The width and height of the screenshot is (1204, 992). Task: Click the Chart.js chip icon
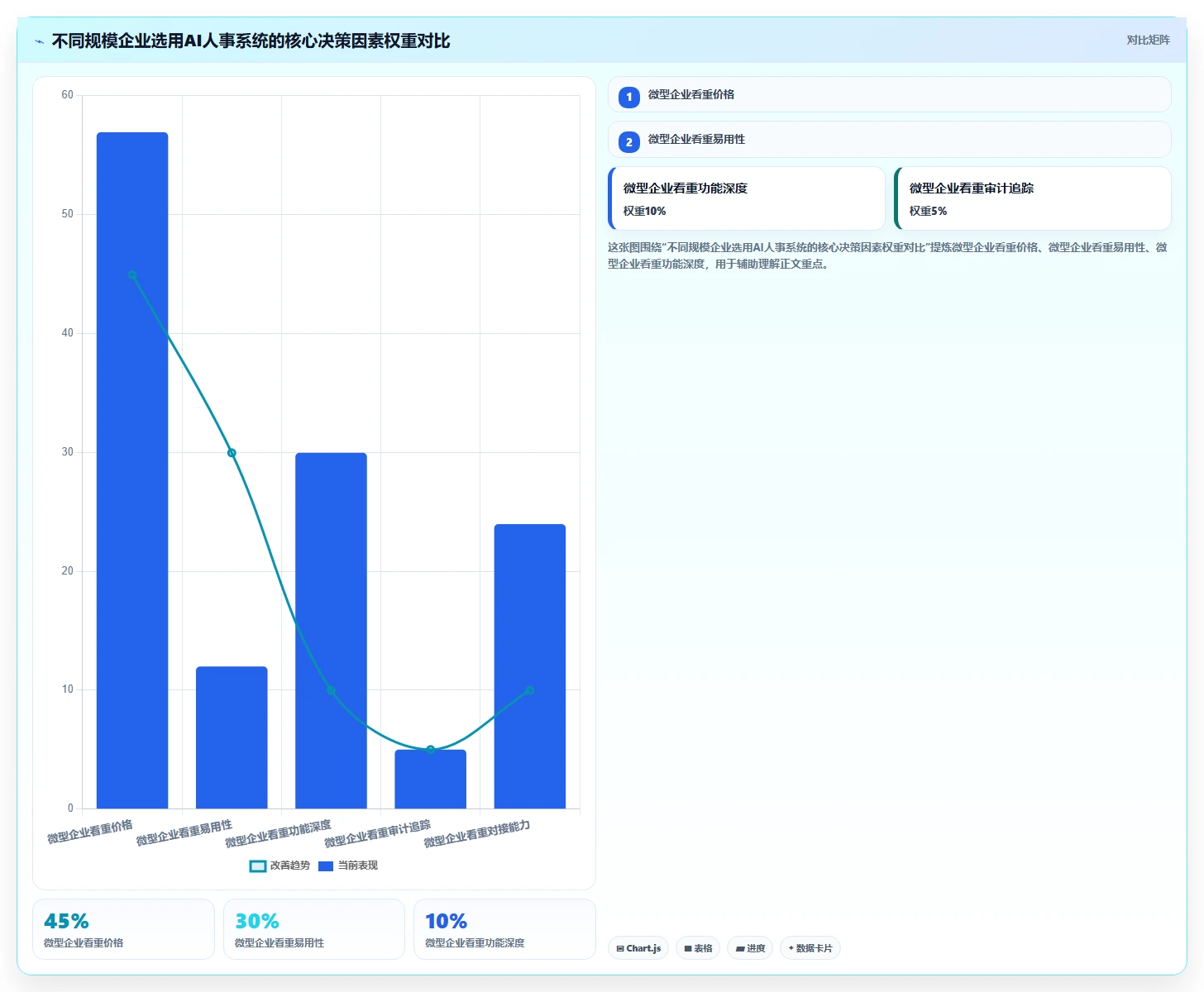click(x=620, y=948)
